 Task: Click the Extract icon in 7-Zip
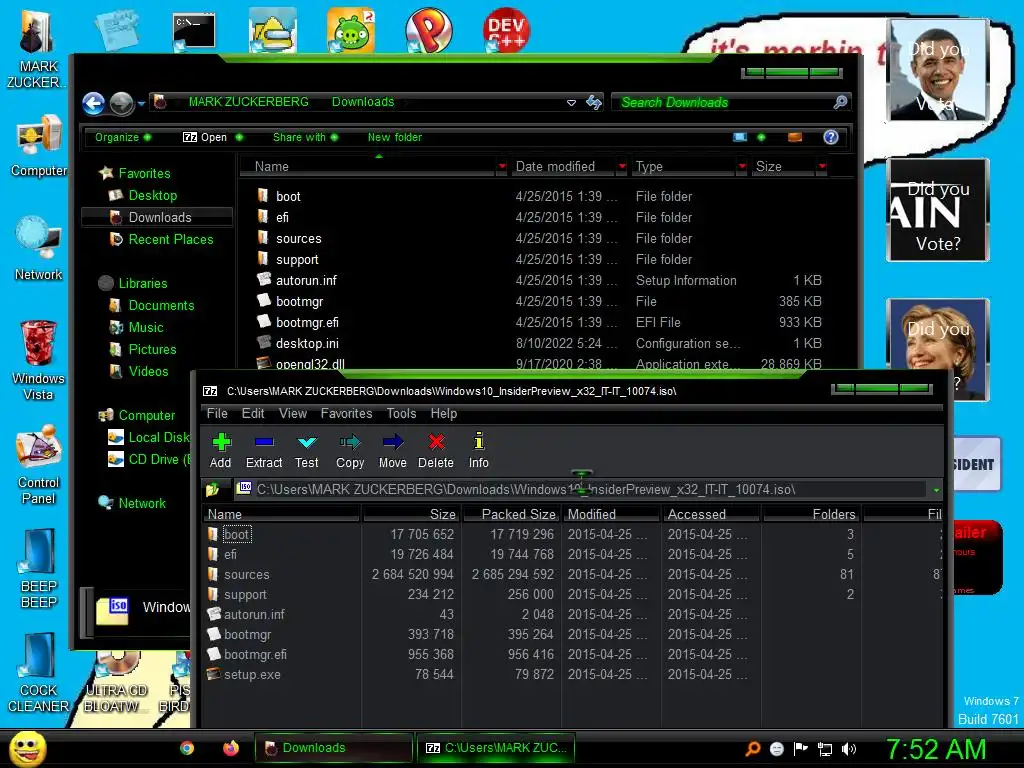(x=264, y=451)
